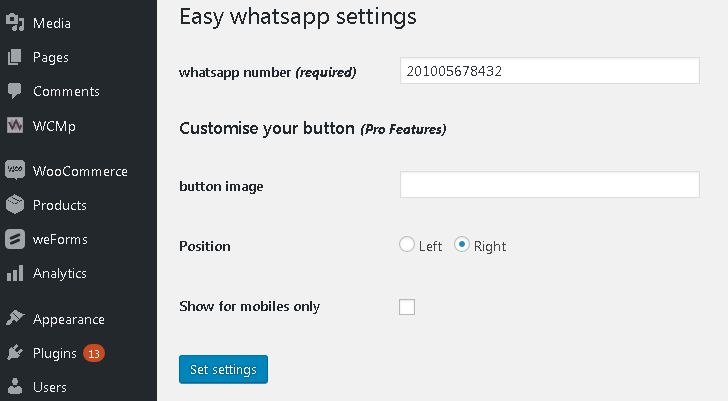Open the Plugins menu item
Screen dimensions: 728x401
[x=55, y=353]
